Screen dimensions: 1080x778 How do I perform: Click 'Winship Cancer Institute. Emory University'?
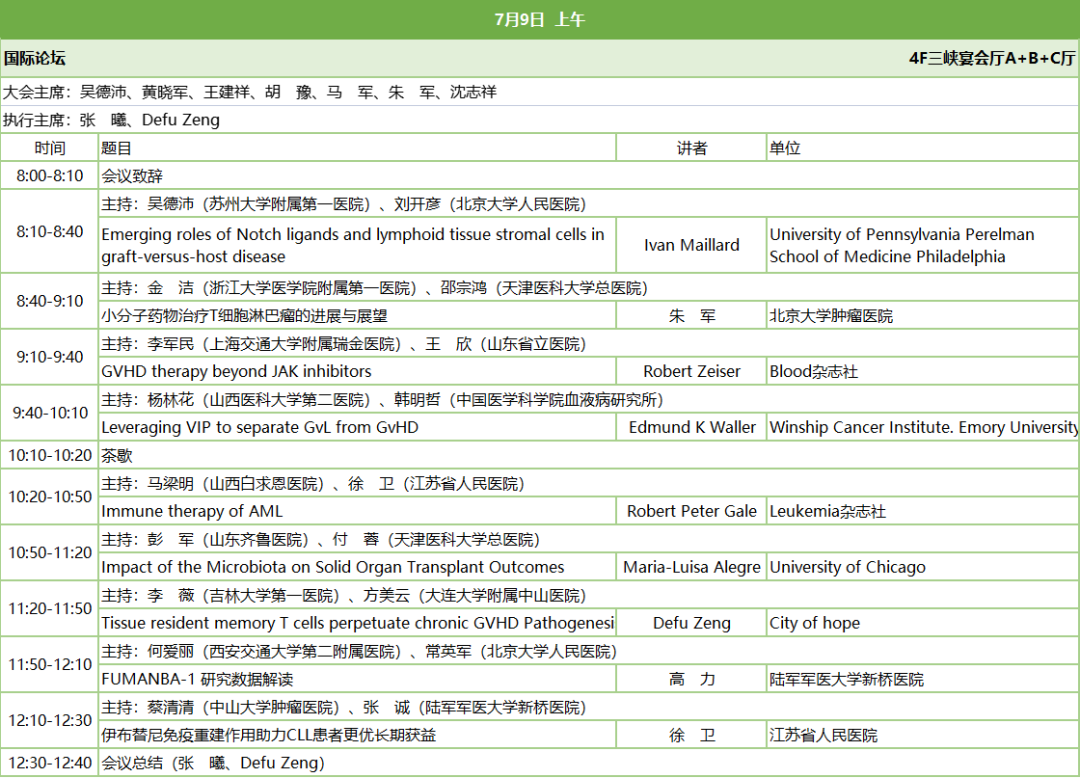[923, 427]
